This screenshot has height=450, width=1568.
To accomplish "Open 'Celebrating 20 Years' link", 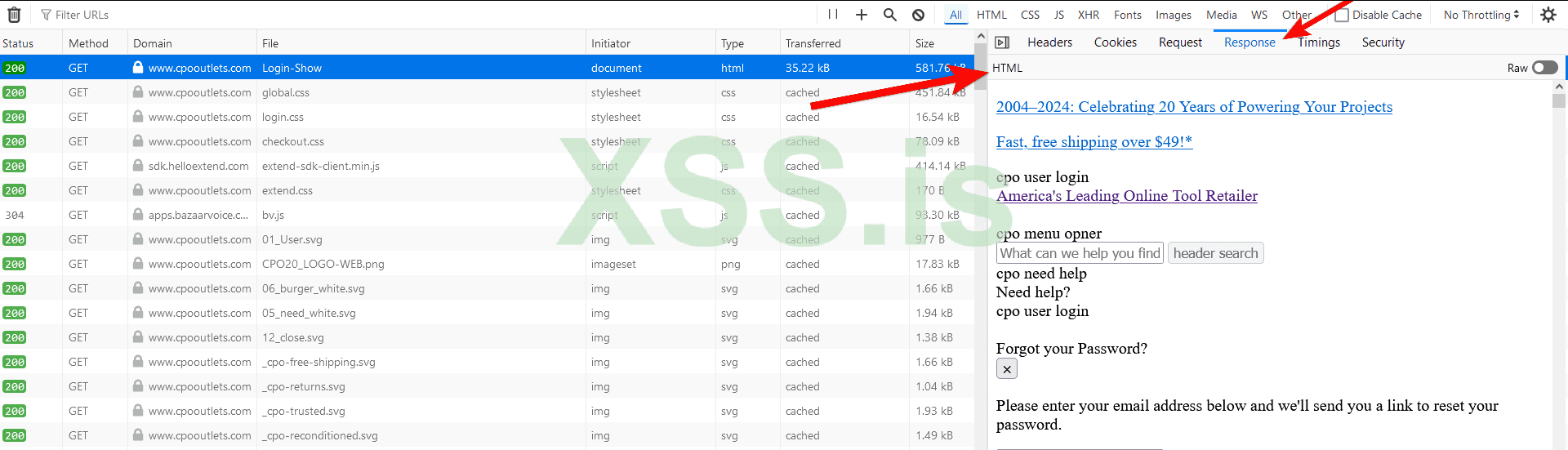I will click(x=1194, y=107).
